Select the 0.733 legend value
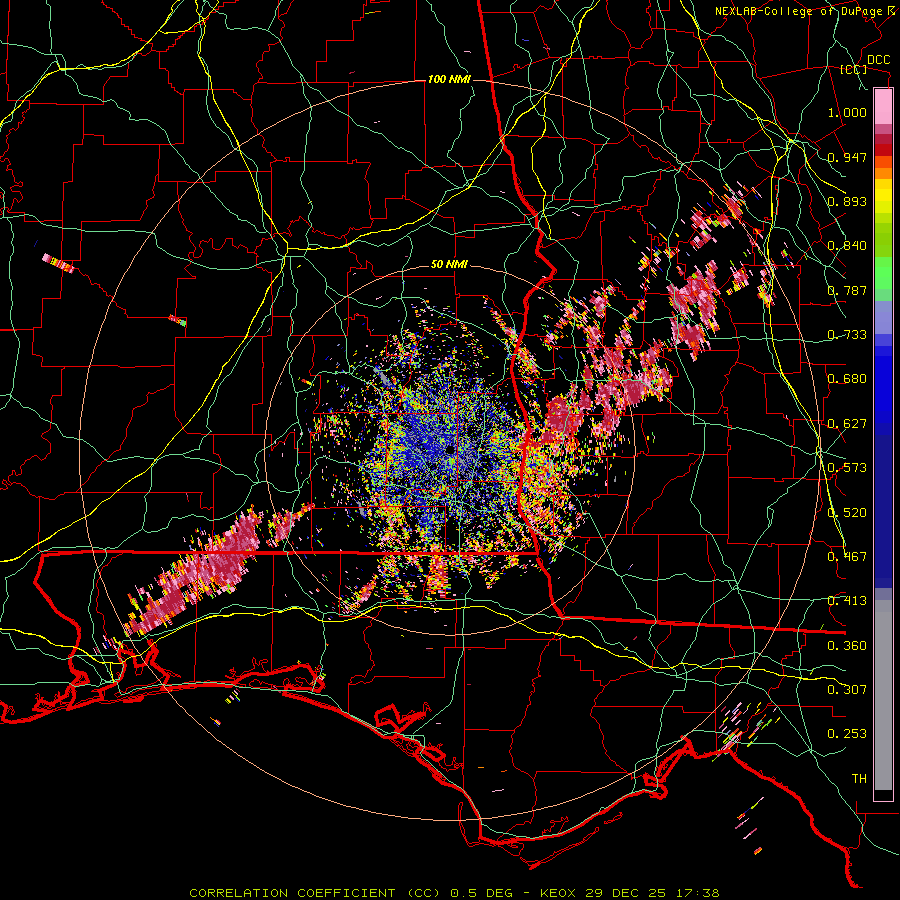 pos(847,335)
